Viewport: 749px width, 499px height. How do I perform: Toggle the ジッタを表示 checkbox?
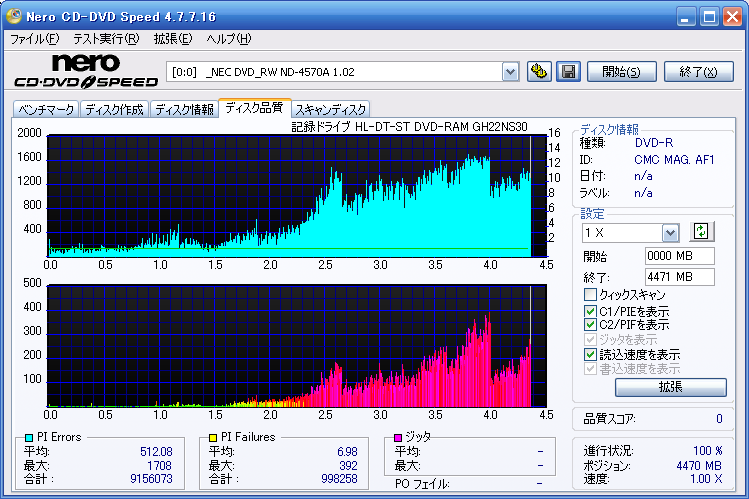[590, 340]
